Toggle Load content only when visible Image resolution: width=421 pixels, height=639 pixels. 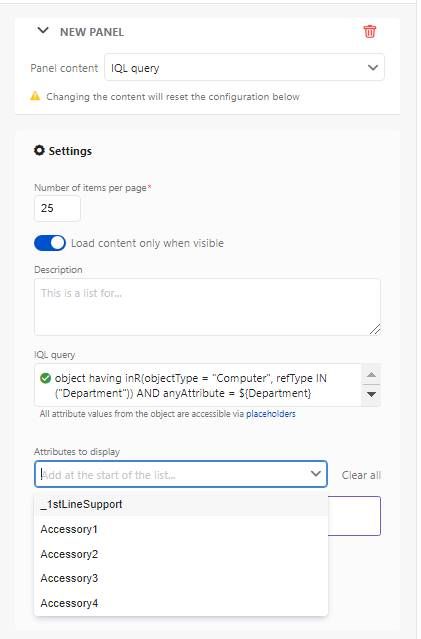[50, 243]
